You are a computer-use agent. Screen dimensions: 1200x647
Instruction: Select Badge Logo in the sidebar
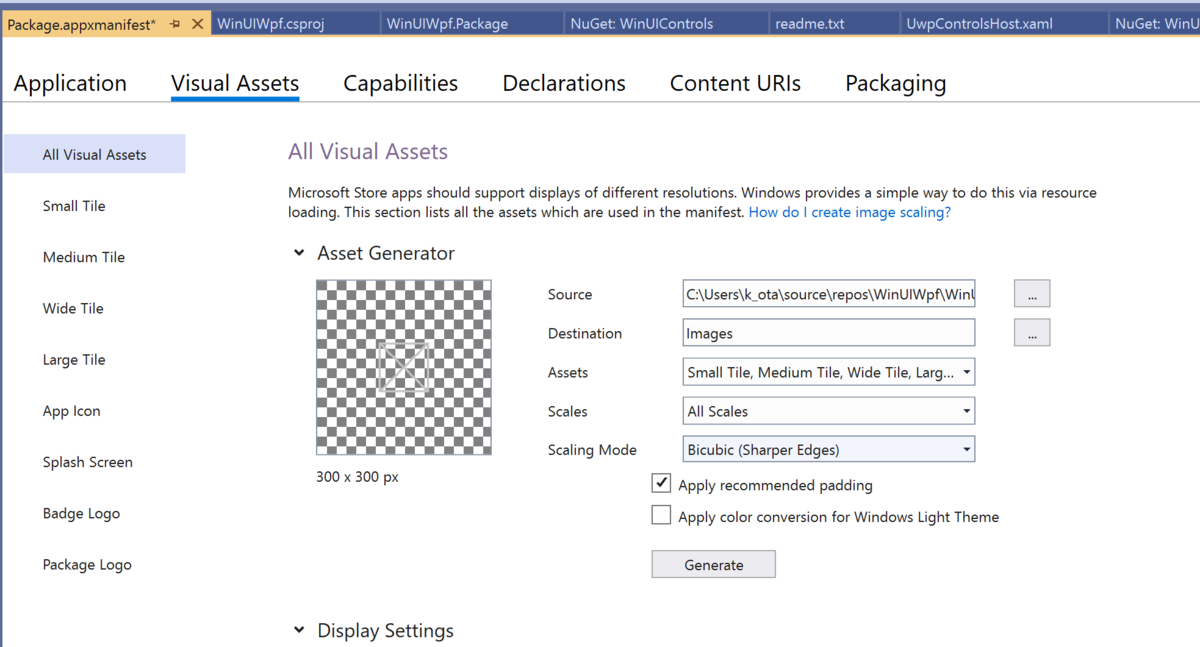(x=81, y=513)
